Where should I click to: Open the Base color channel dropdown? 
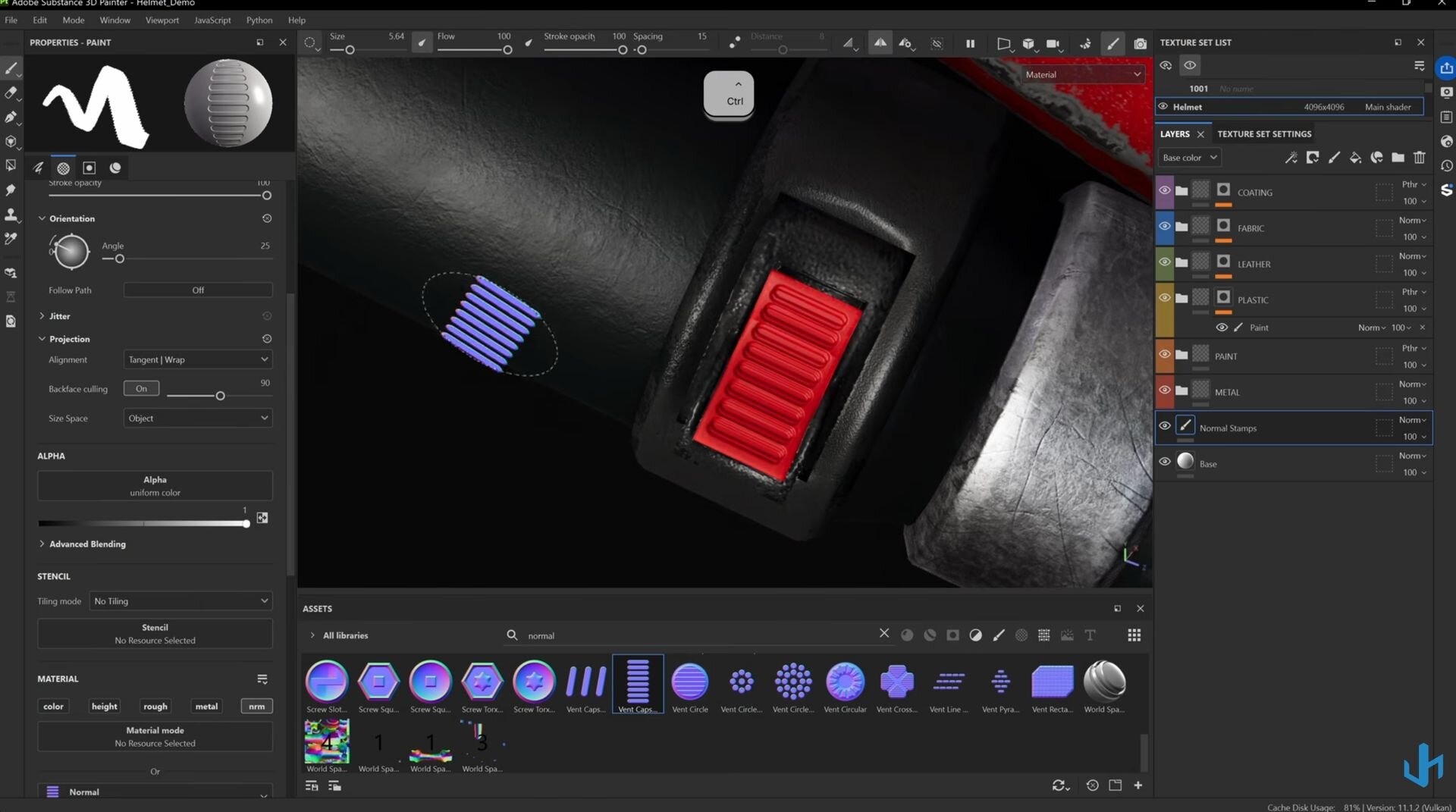pos(1188,158)
